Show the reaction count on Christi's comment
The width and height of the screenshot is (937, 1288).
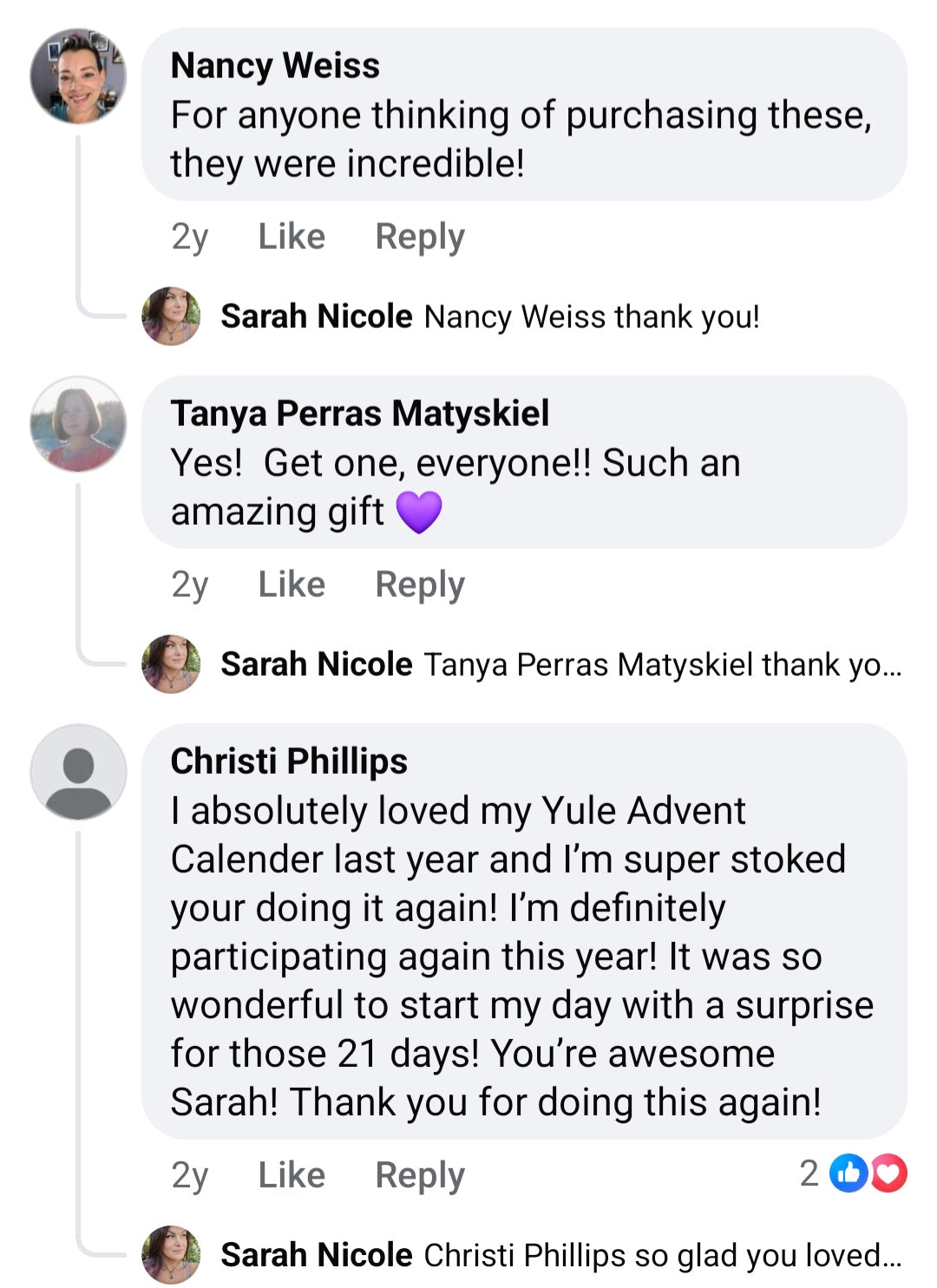tap(809, 1174)
